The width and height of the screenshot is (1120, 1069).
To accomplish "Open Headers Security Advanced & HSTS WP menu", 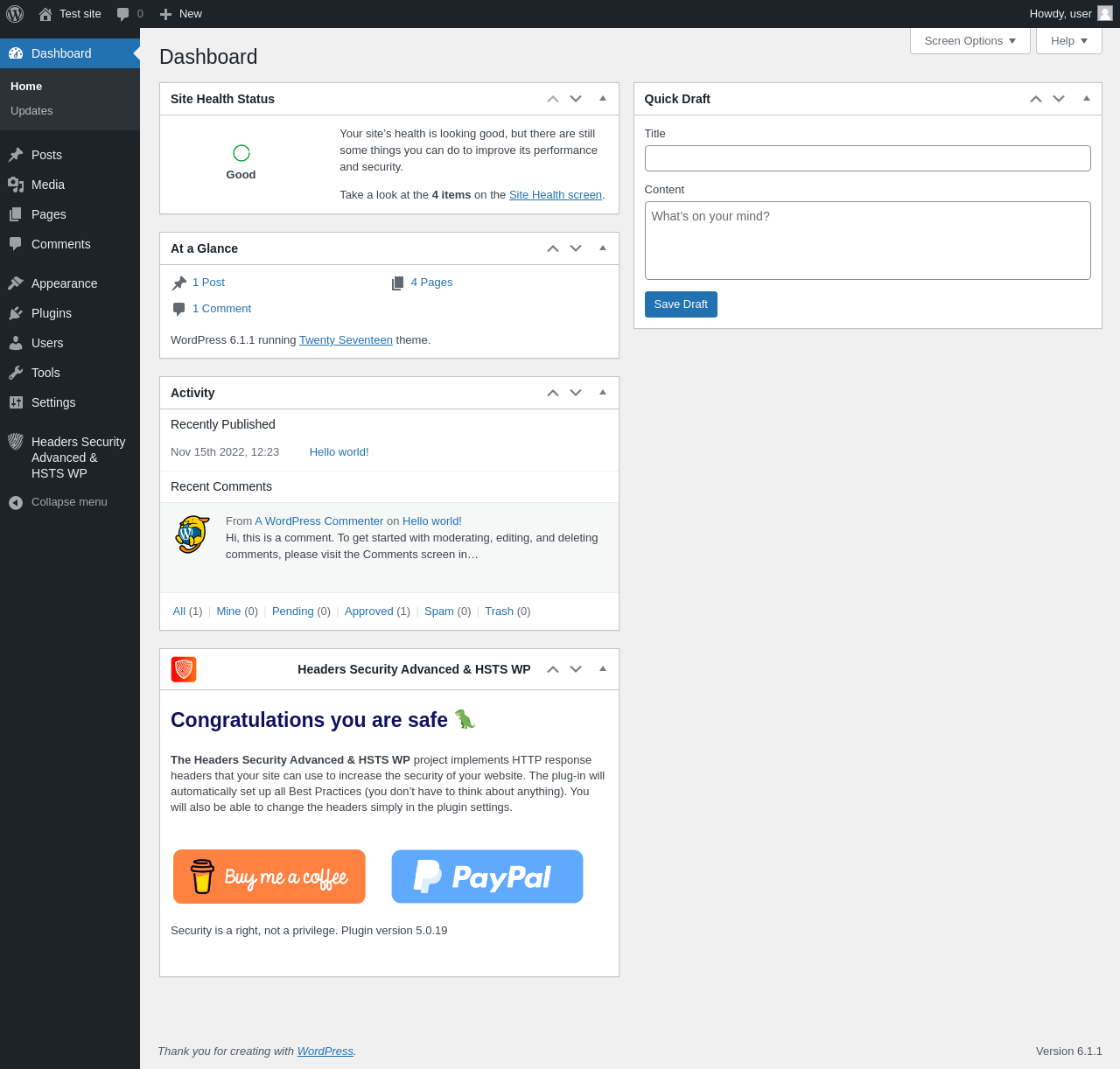I will pyautogui.click(x=70, y=458).
